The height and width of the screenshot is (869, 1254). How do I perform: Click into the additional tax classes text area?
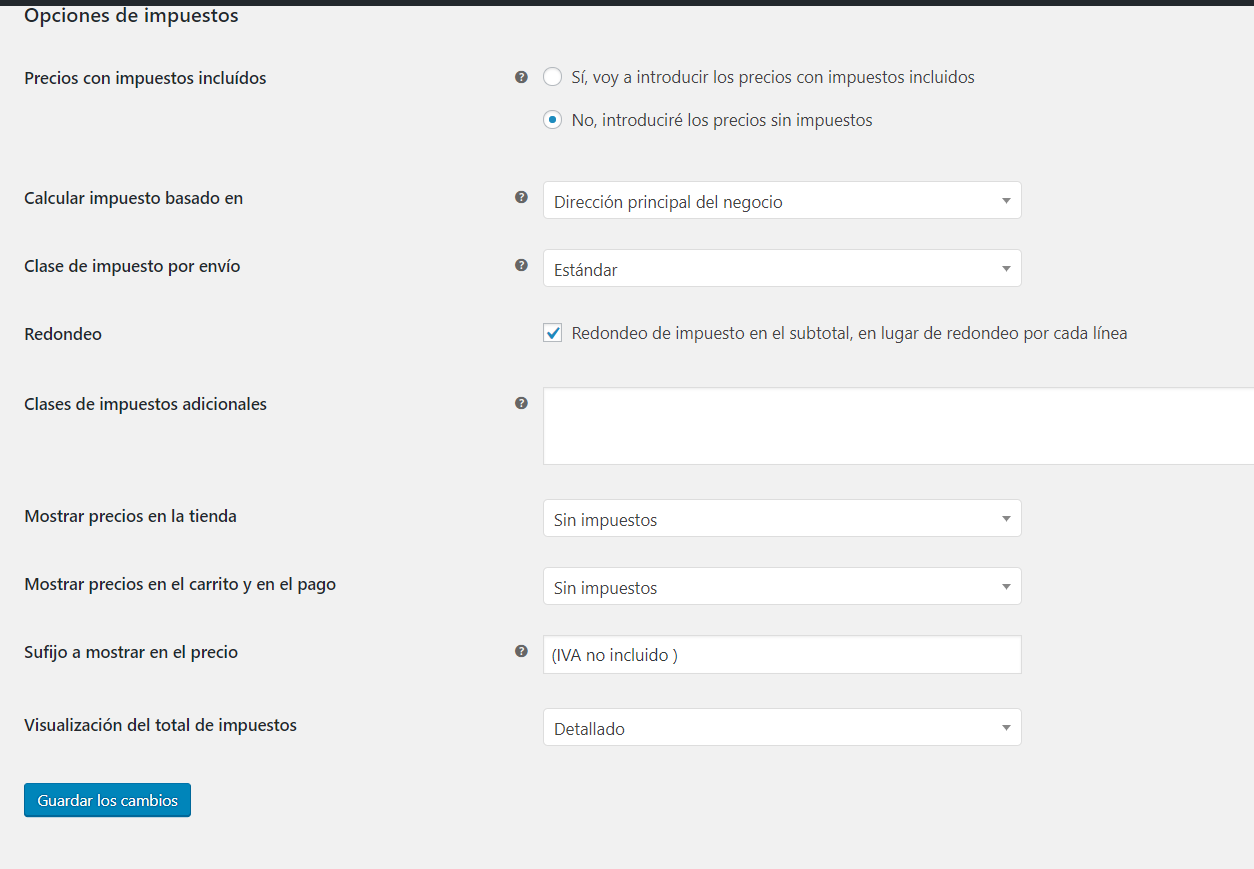898,426
